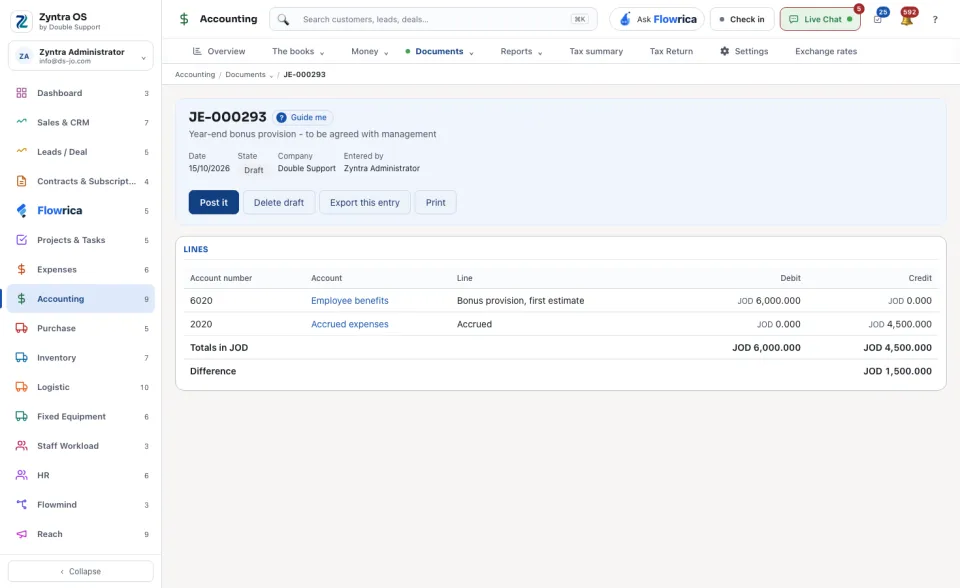Click the help question mark icon
Viewport: 960px width, 588px height.
pyautogui.click(x=935, y=20)
